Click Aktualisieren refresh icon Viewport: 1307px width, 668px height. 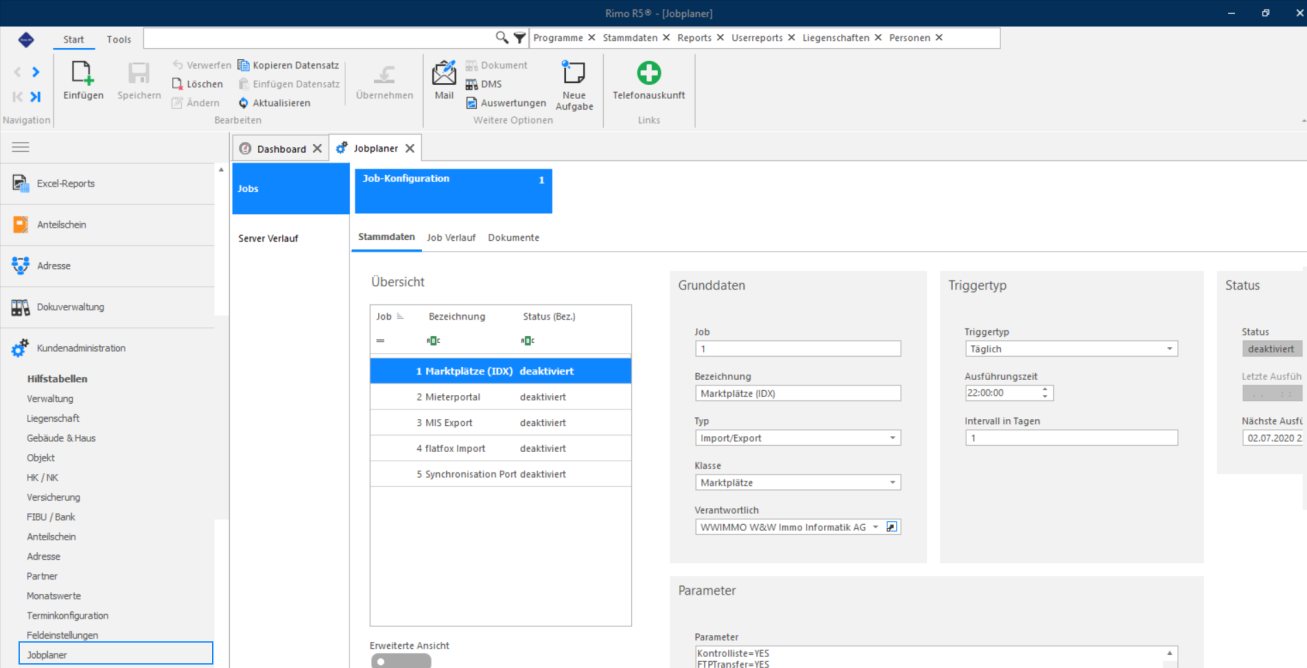(x=244, y=103)
